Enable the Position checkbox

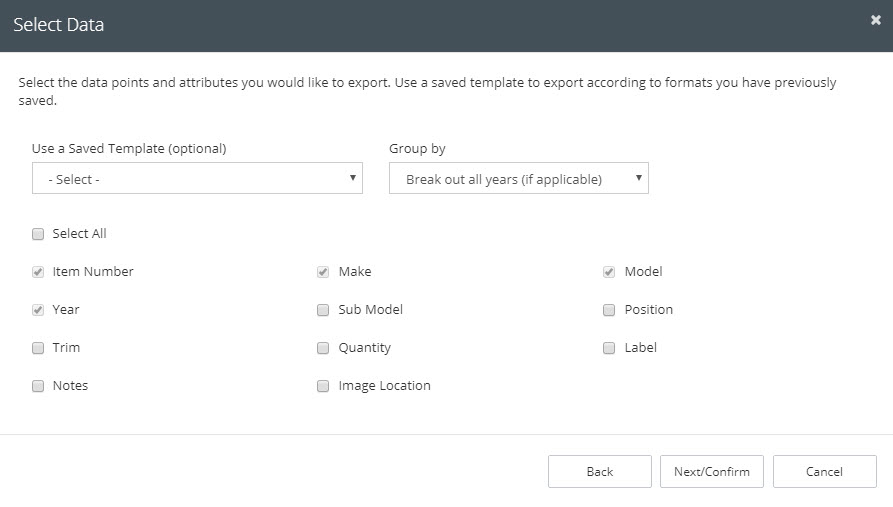click(609, 310)
